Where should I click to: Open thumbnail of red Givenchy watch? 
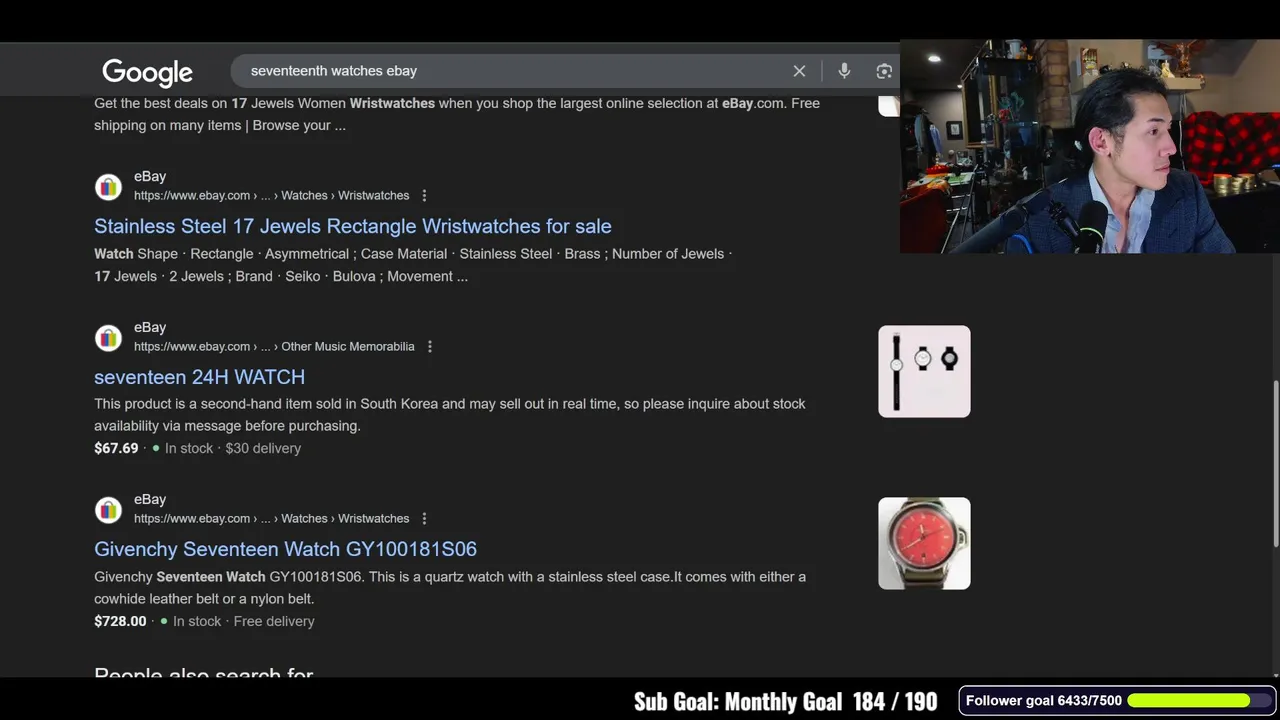coord(924,543)
